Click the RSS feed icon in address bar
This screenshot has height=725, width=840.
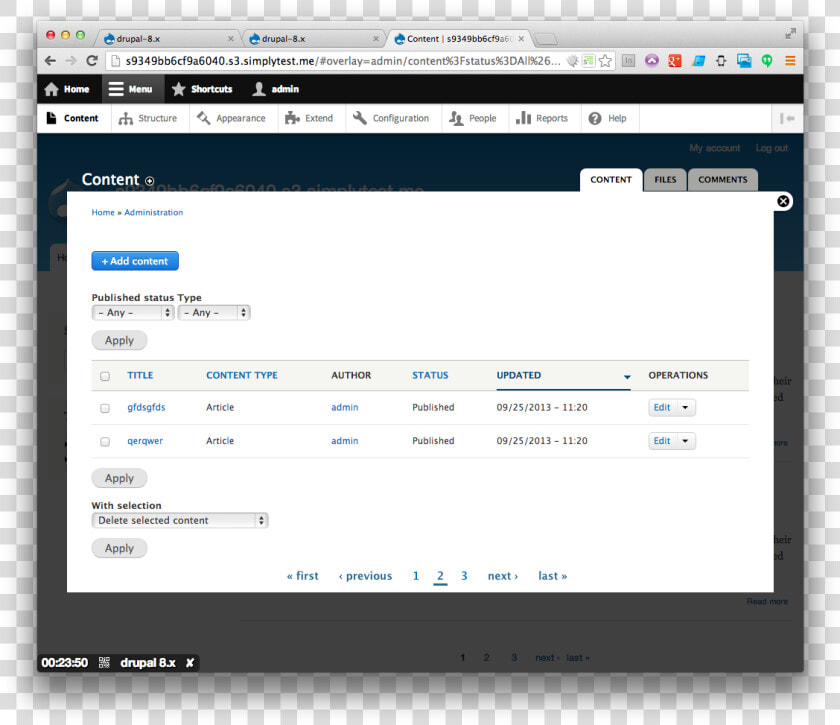(589, 61)
